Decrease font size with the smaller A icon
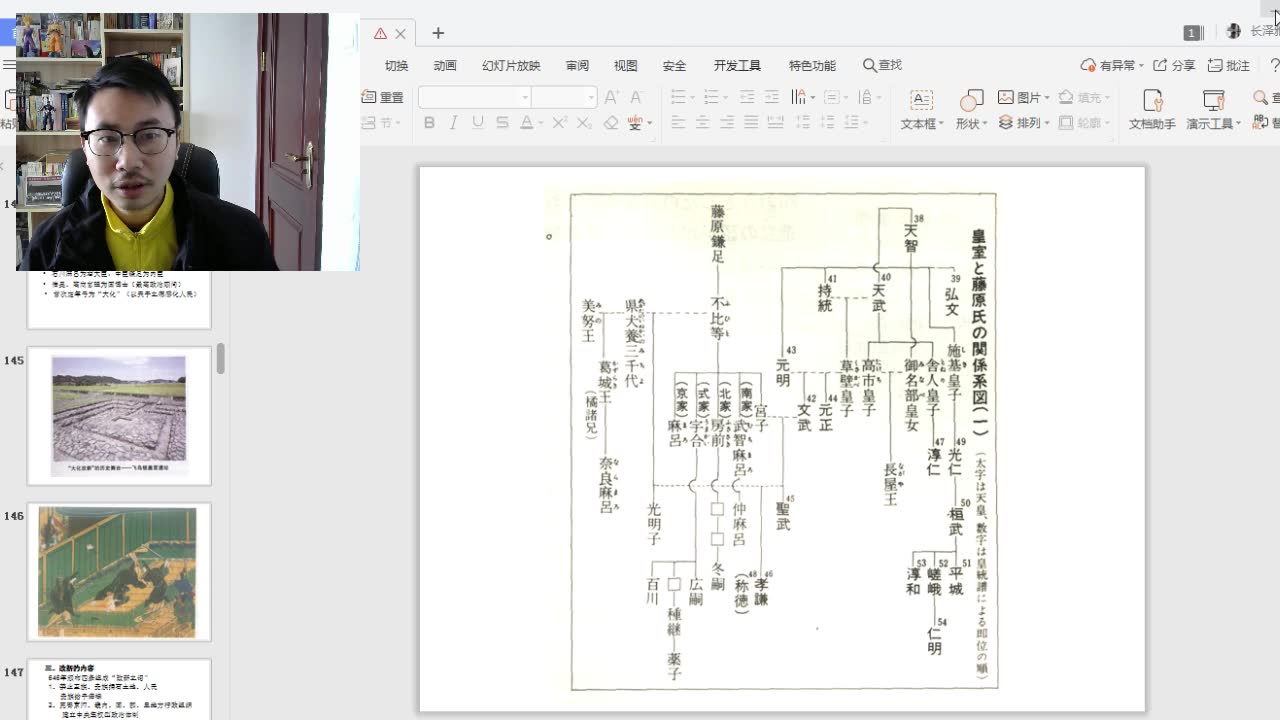Screen dimensions: 1280x720 [x=636, y=97]
